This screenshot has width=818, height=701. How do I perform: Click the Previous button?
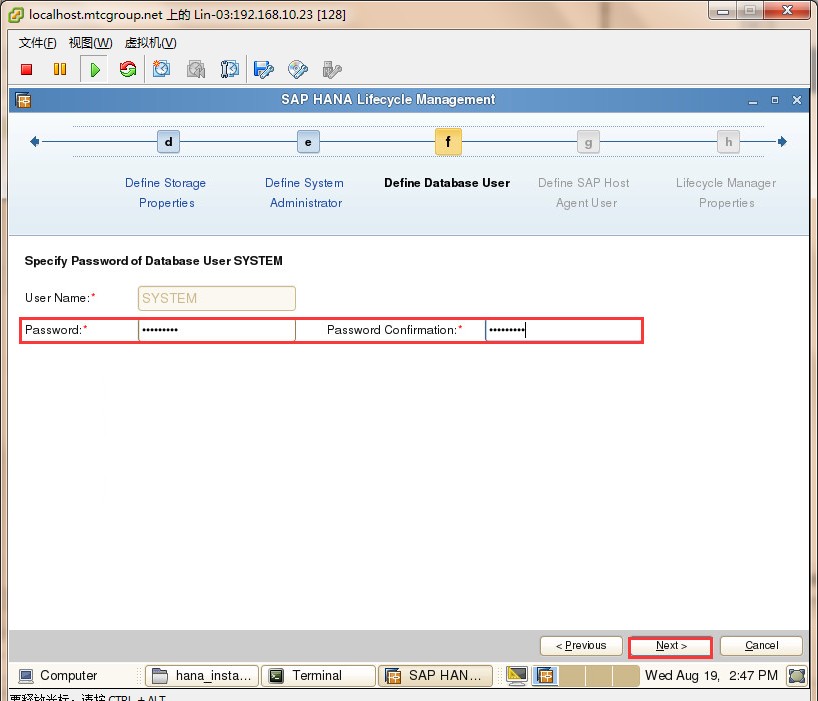coord(581,646)
